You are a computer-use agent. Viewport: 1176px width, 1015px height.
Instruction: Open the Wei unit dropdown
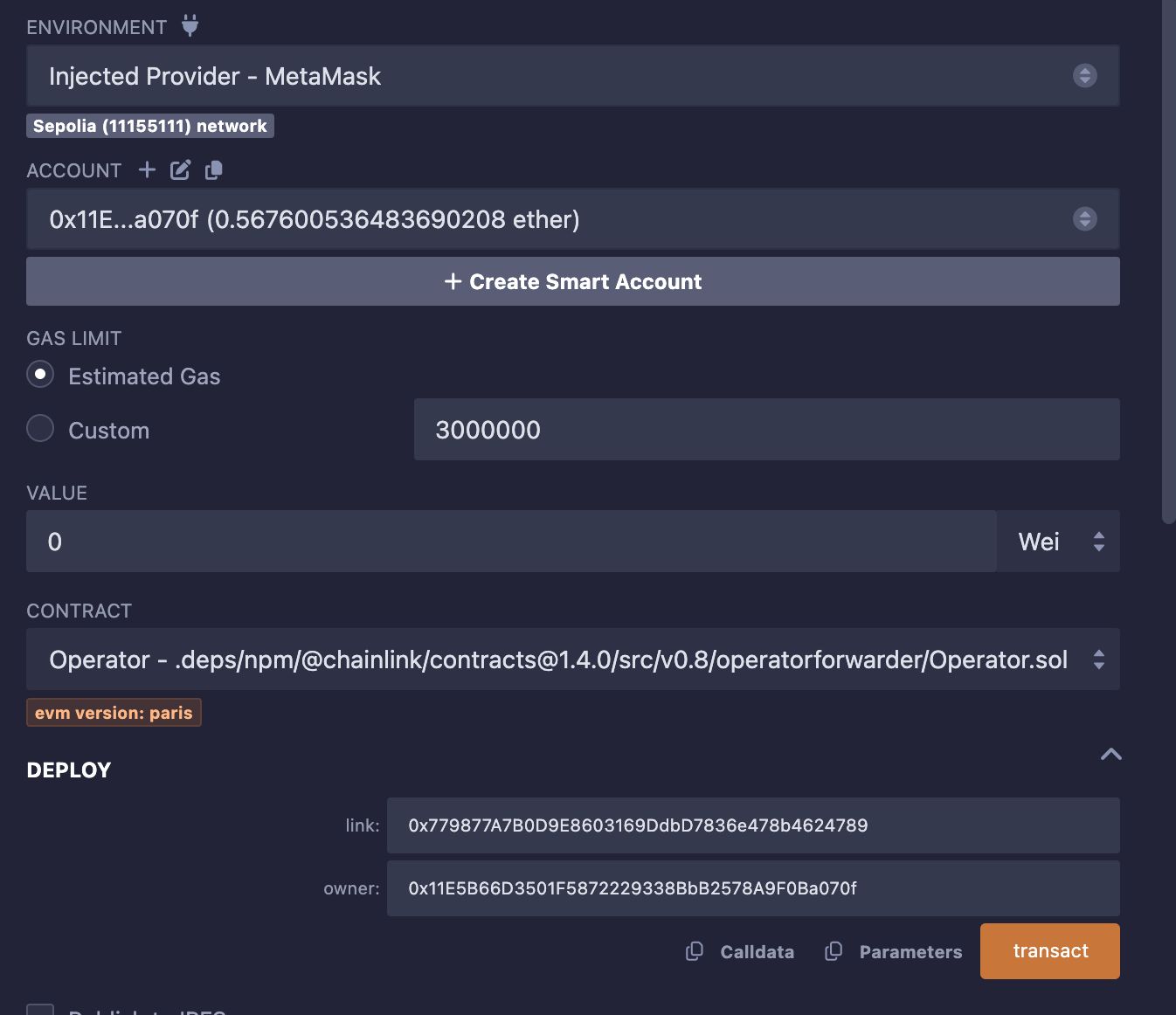pyautogui.click(x=1058, y=542)
